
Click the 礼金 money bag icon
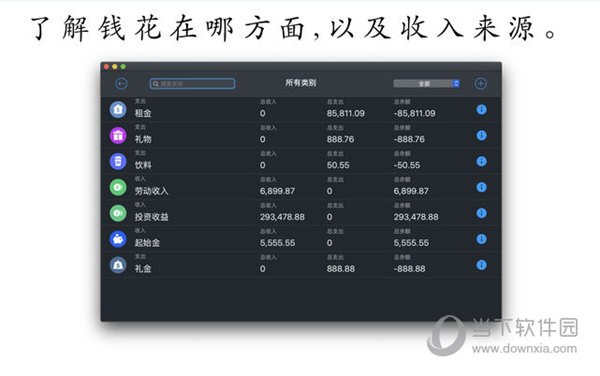tap(118, 265)
